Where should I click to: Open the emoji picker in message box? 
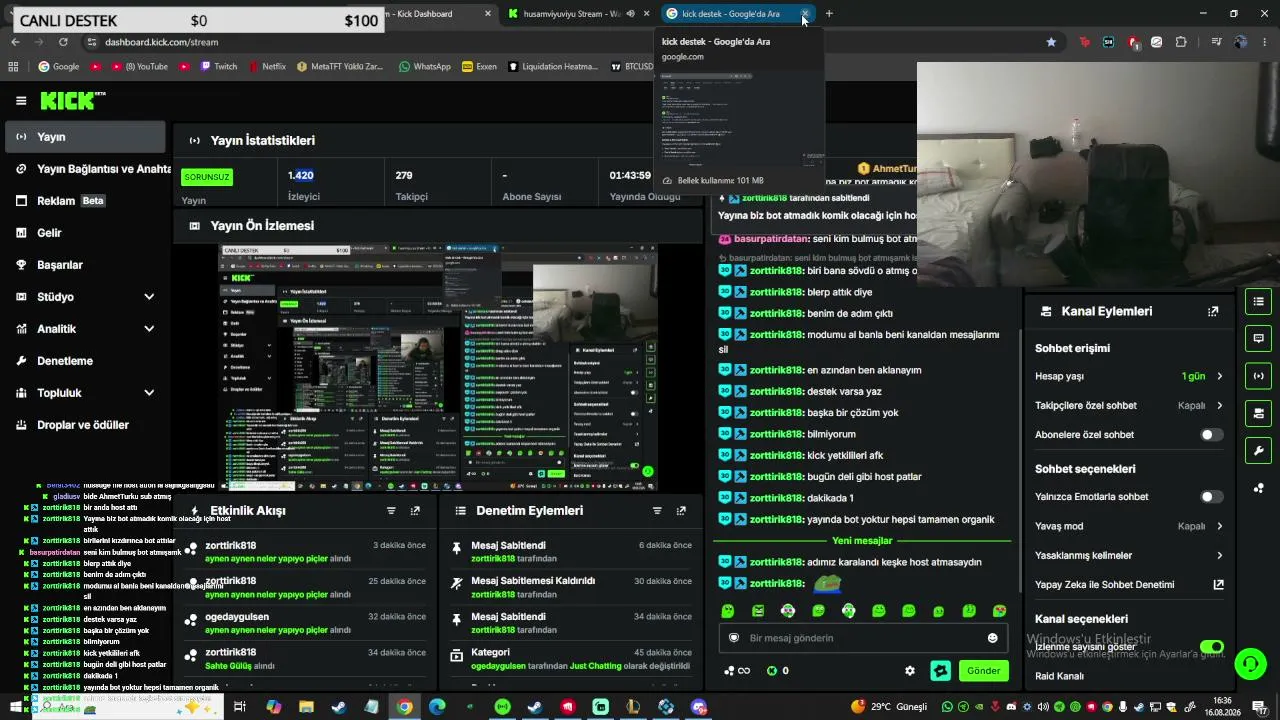point(992,638)
